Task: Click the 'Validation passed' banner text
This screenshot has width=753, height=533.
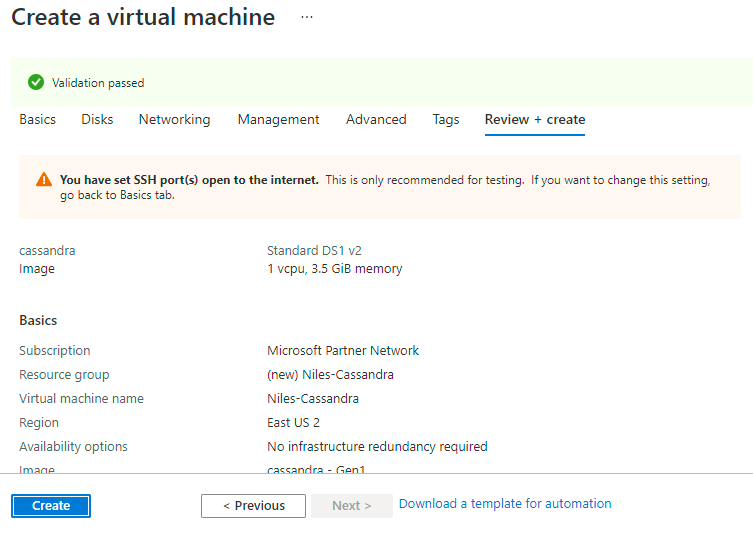Action: pos(98,83)
